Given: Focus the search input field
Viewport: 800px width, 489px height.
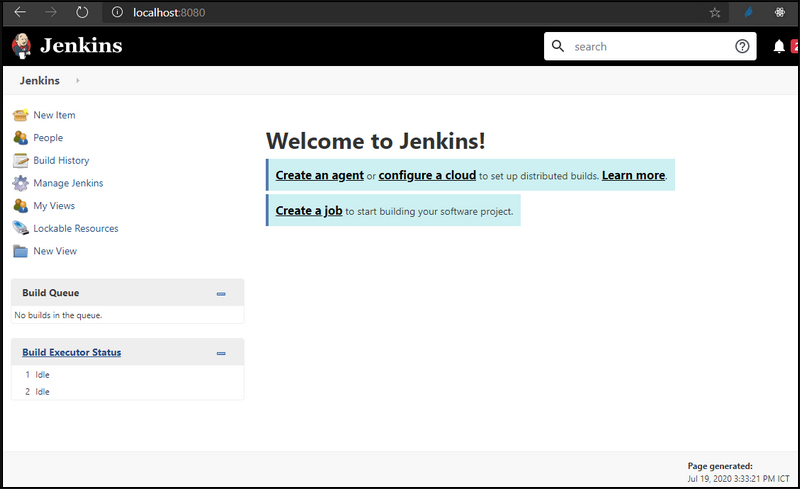Looking at the screenshot, I should click(x=650, y=46).
